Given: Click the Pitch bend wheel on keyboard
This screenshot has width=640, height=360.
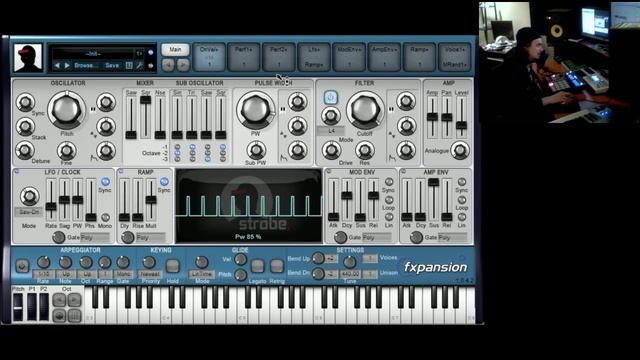Looking at the screenshot, I should pos(18,307).
